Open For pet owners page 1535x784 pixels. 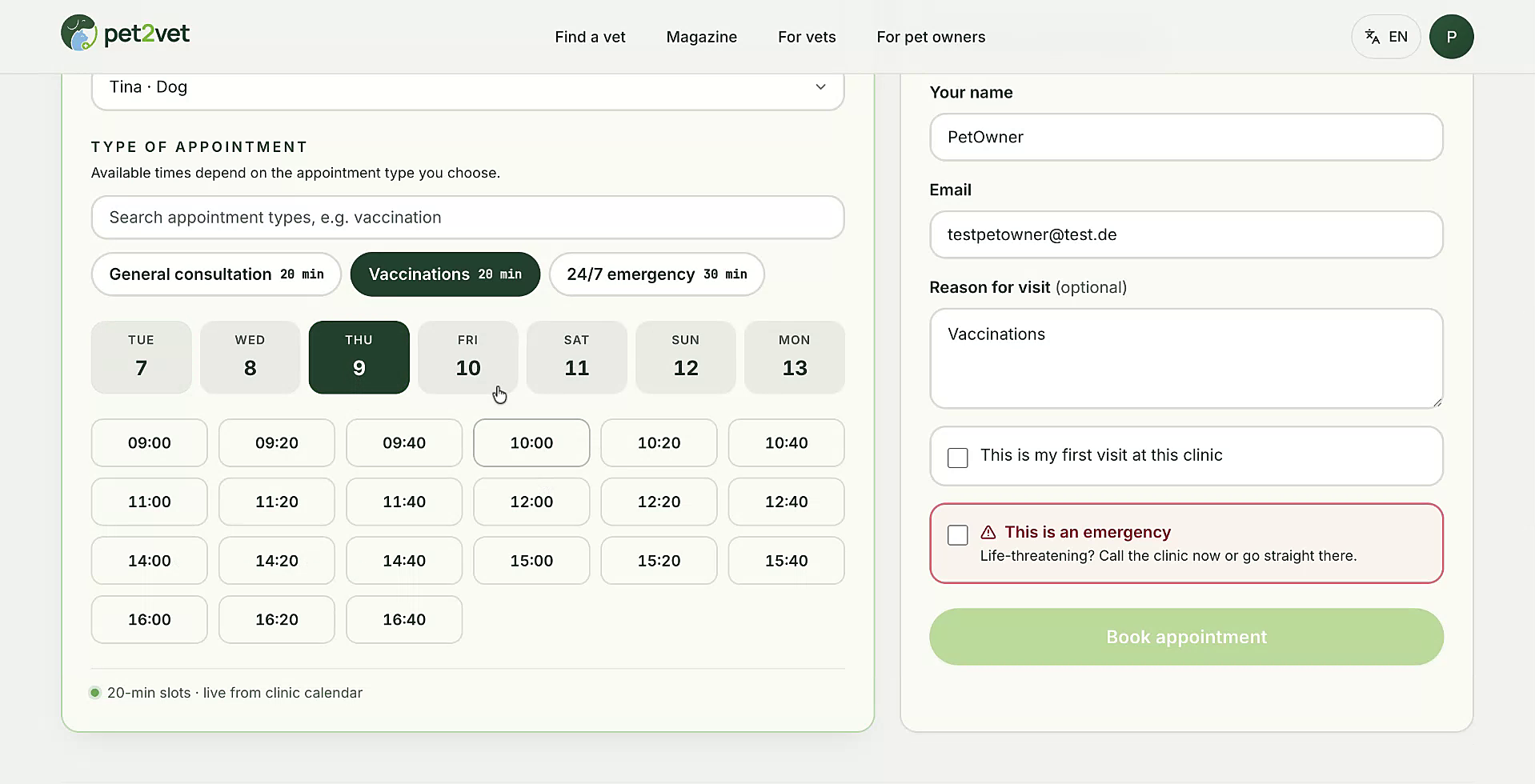click(x=931, y=37)
